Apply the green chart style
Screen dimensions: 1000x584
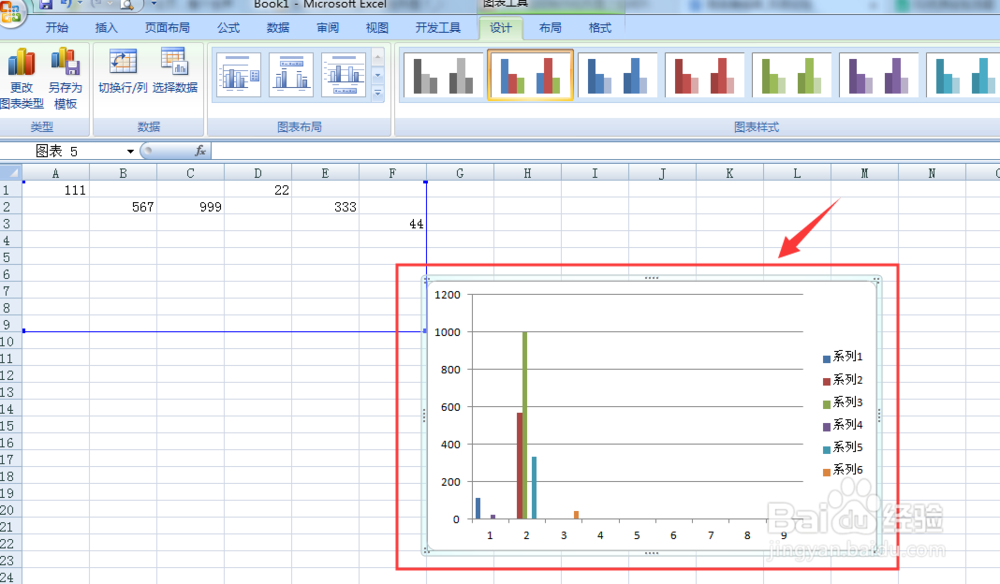(x=791, y=76)
